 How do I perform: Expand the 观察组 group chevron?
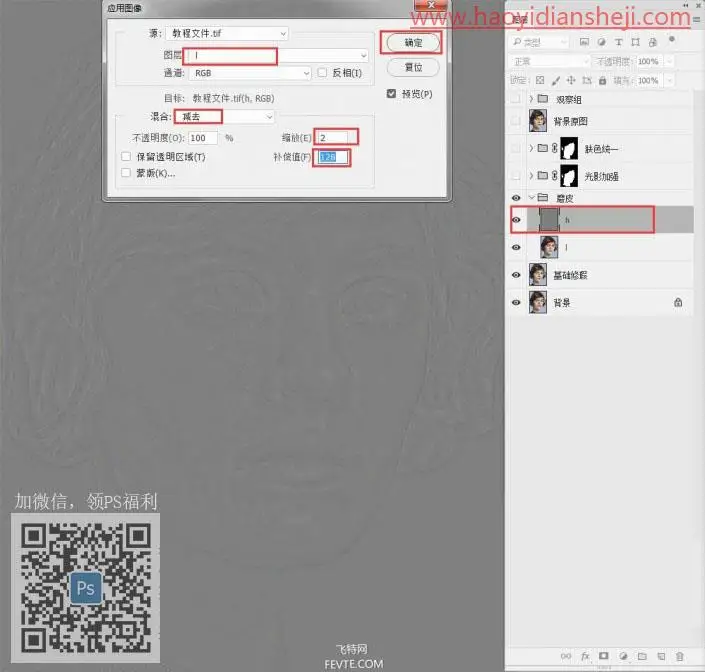[x=531, y=98]
